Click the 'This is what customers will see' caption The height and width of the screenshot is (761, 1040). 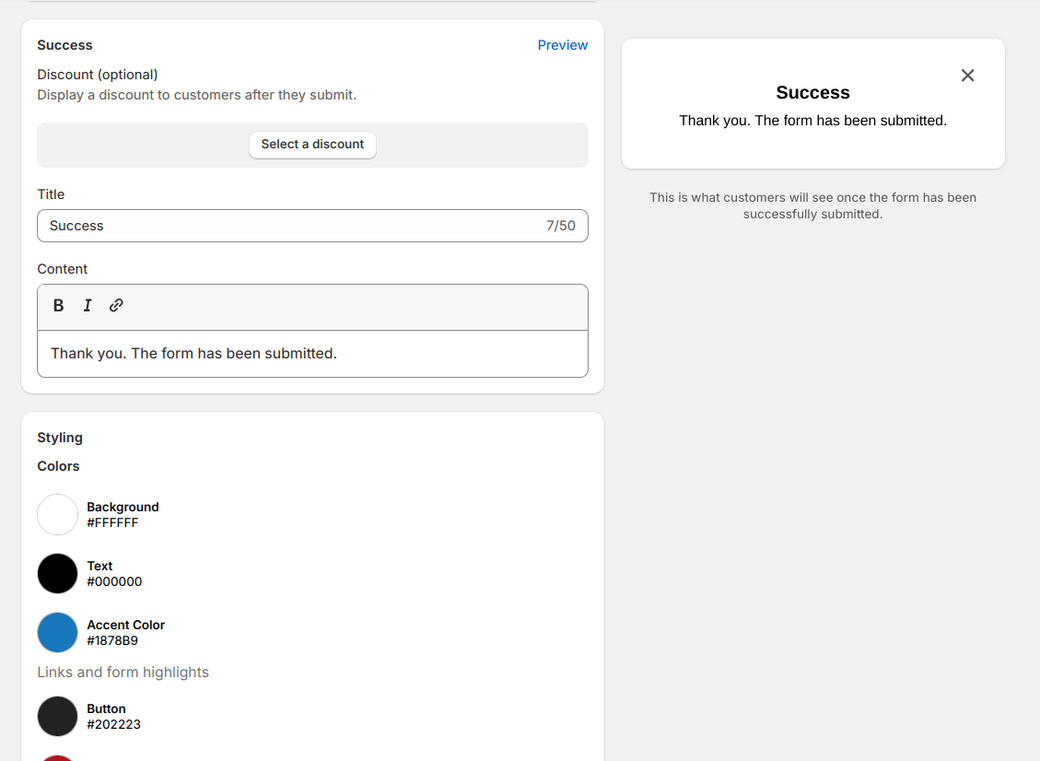coord(812,206)
